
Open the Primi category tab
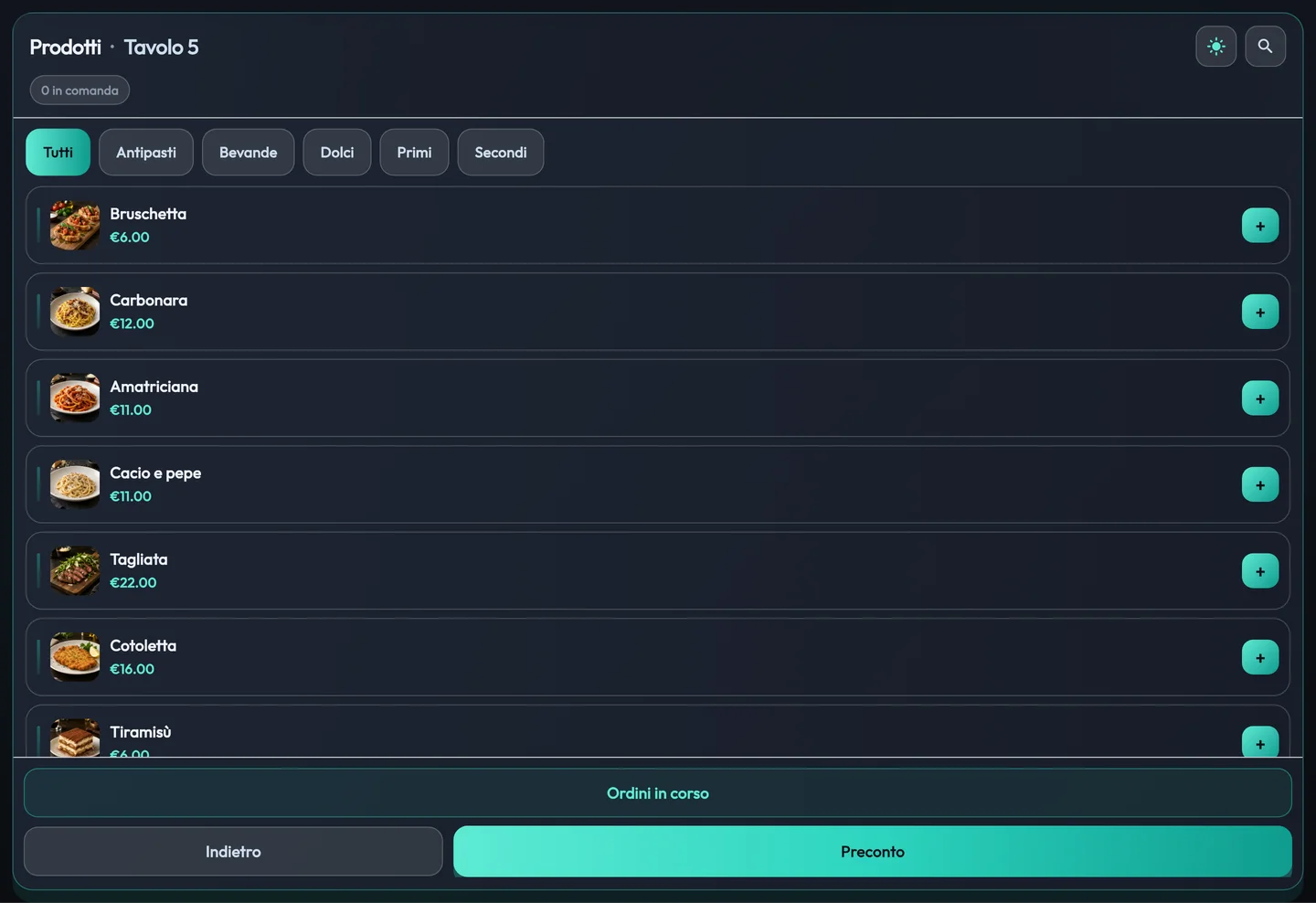click(414, 153)
